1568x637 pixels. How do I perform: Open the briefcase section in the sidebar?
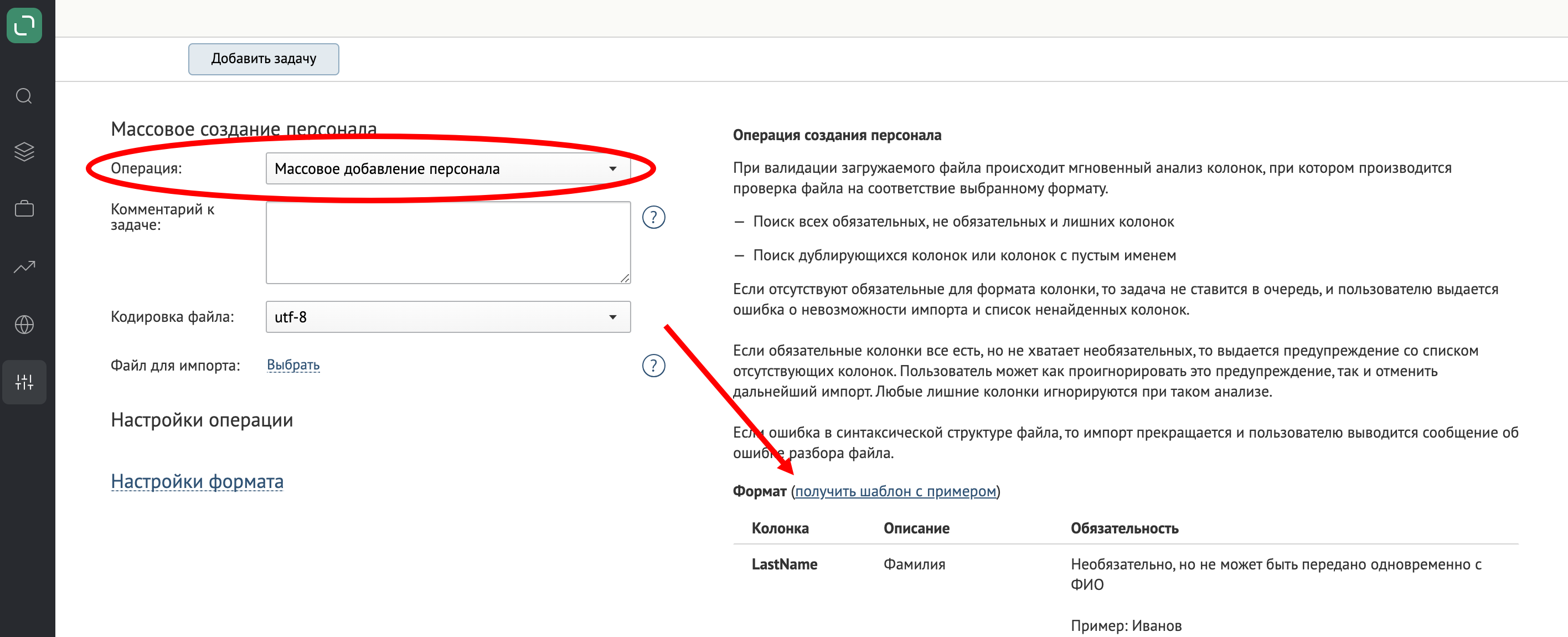[24, 208]
